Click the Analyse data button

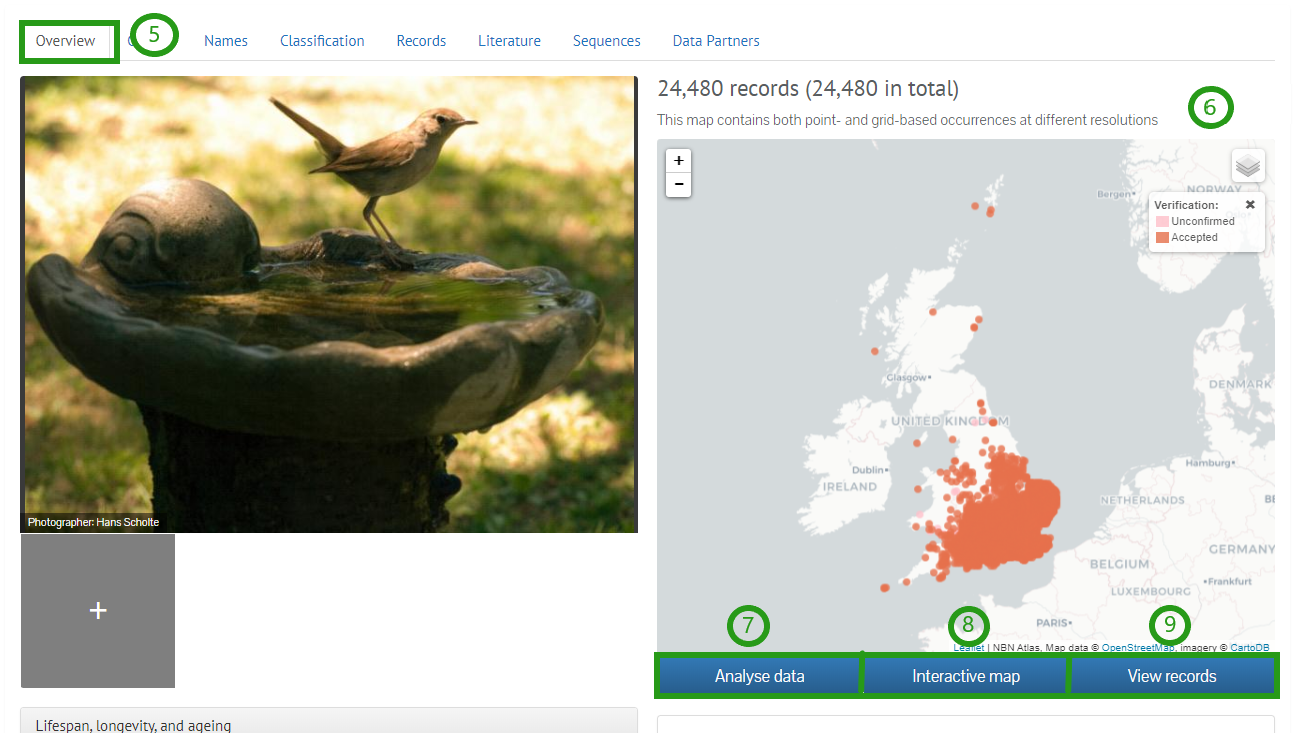tap(759, 676)
